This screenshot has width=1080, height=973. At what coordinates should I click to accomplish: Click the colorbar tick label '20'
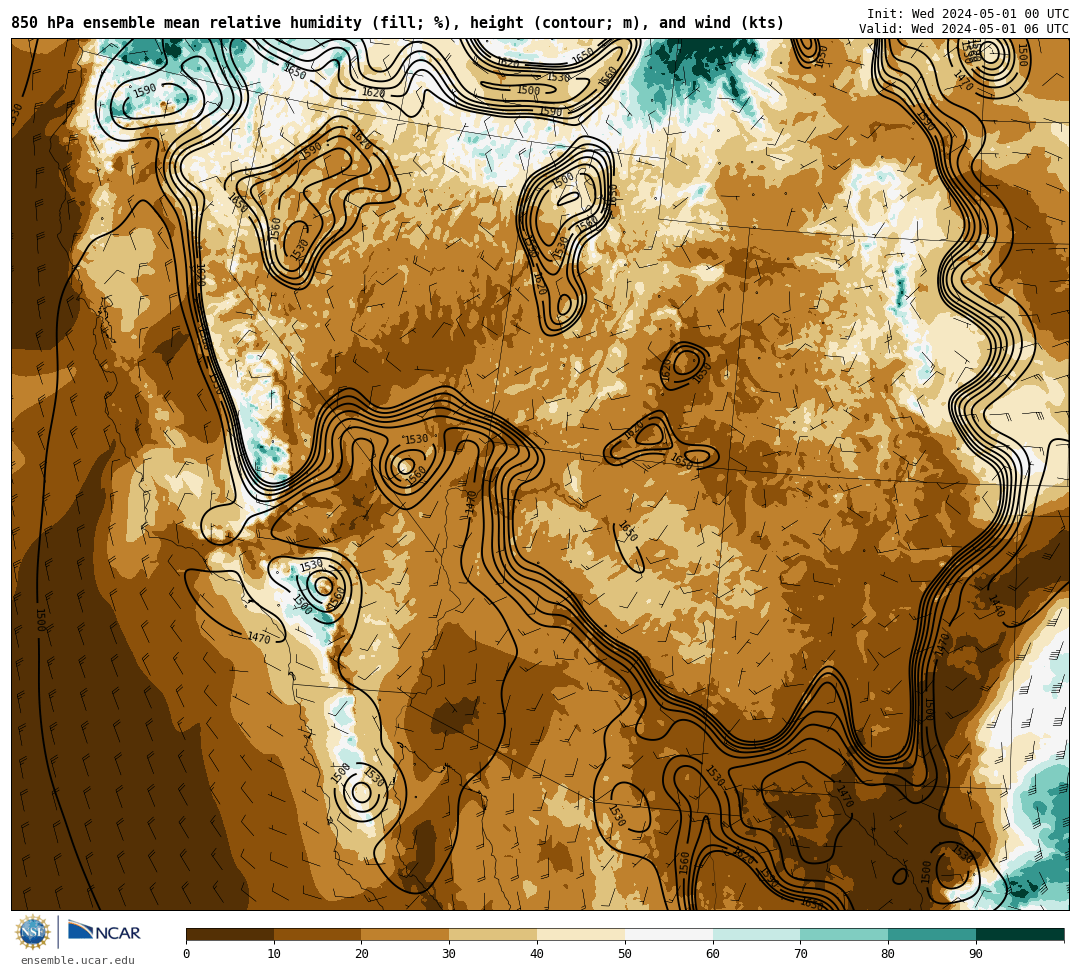coord(362,954)
